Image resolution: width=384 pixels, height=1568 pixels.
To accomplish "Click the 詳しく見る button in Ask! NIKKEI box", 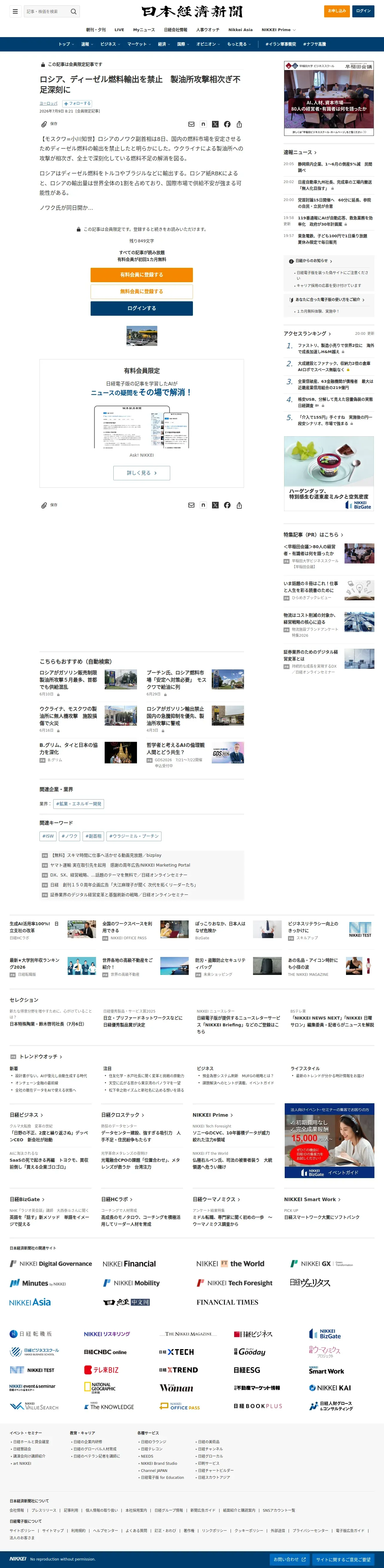I will (x=142, y=473).
